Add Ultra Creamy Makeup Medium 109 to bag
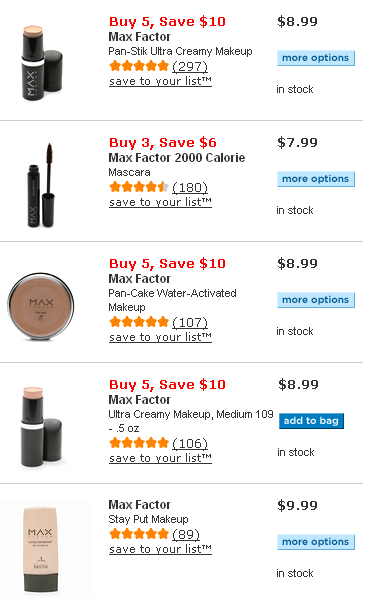Viewport: 370px width, 603px height. tap(311, 421)
